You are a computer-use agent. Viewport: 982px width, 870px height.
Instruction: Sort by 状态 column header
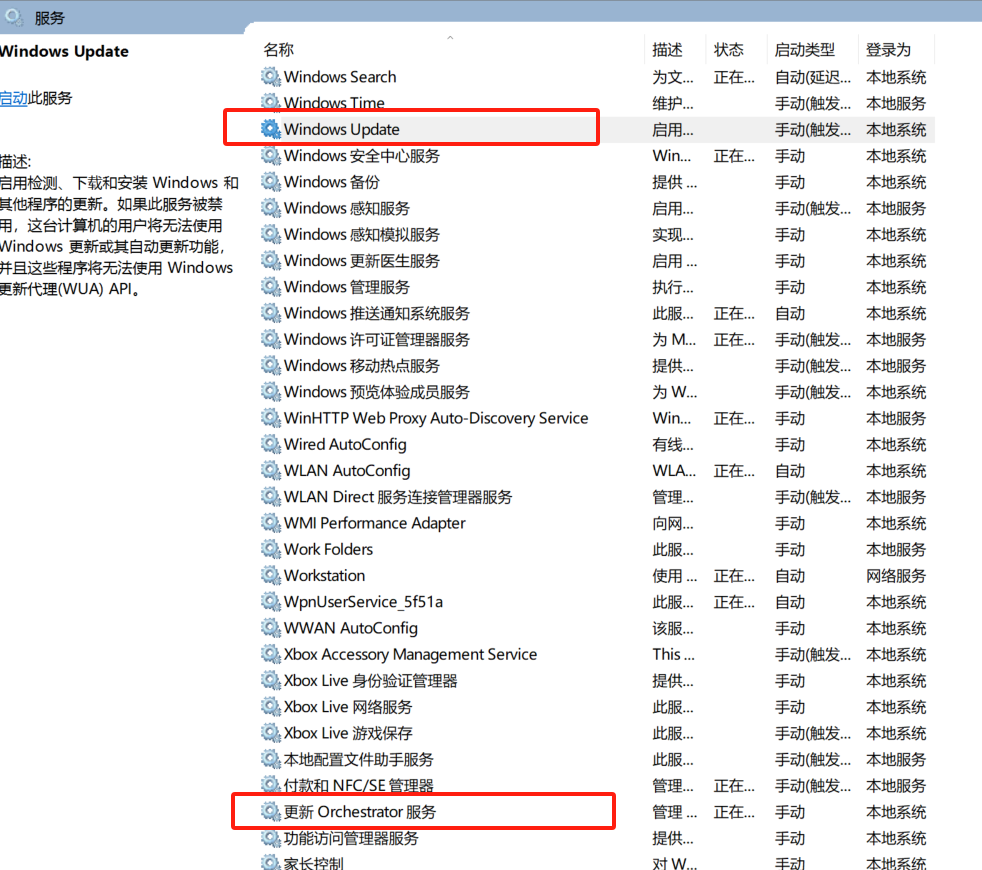729,49
